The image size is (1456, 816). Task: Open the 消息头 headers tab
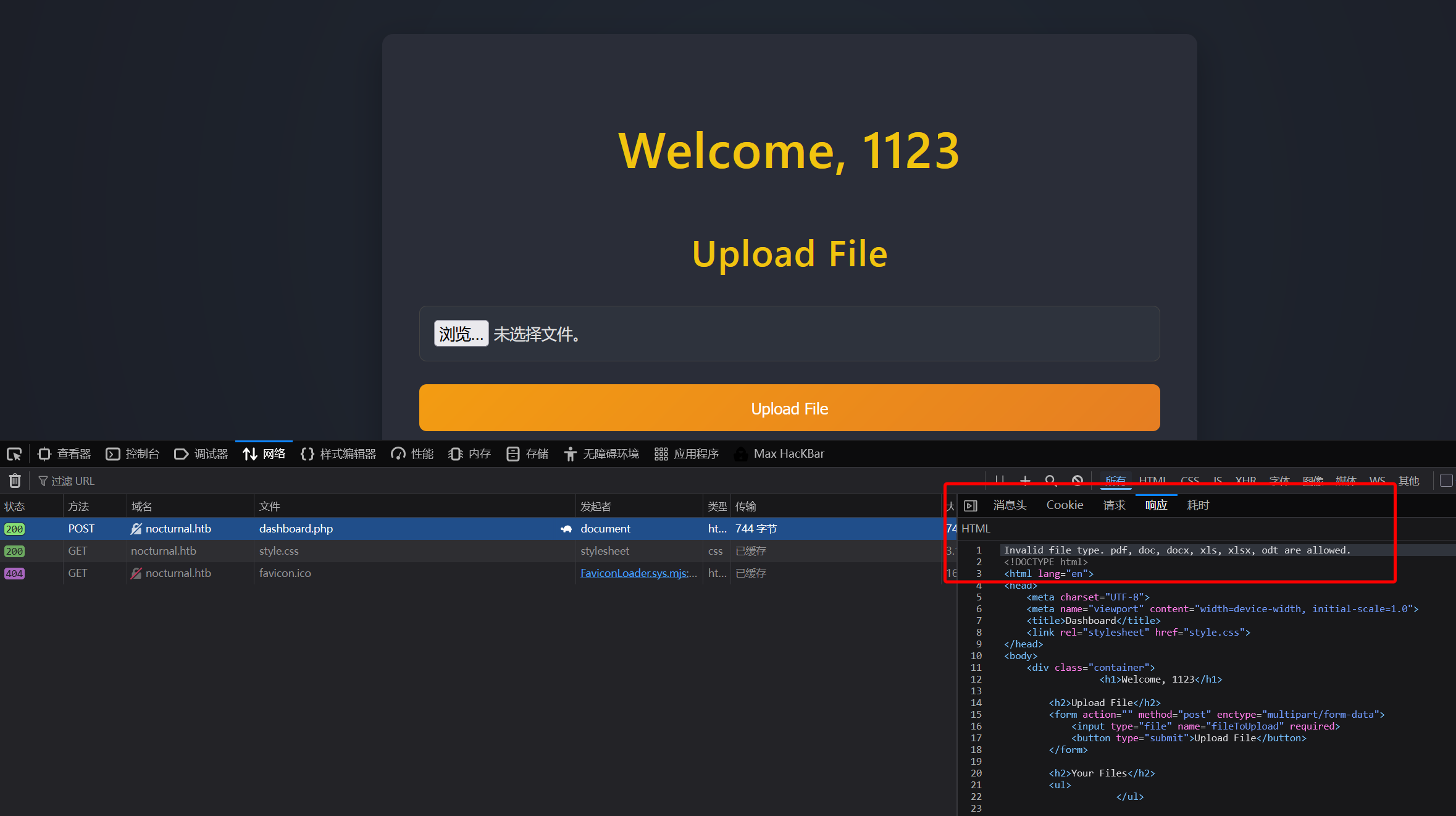coord(1010,505)
